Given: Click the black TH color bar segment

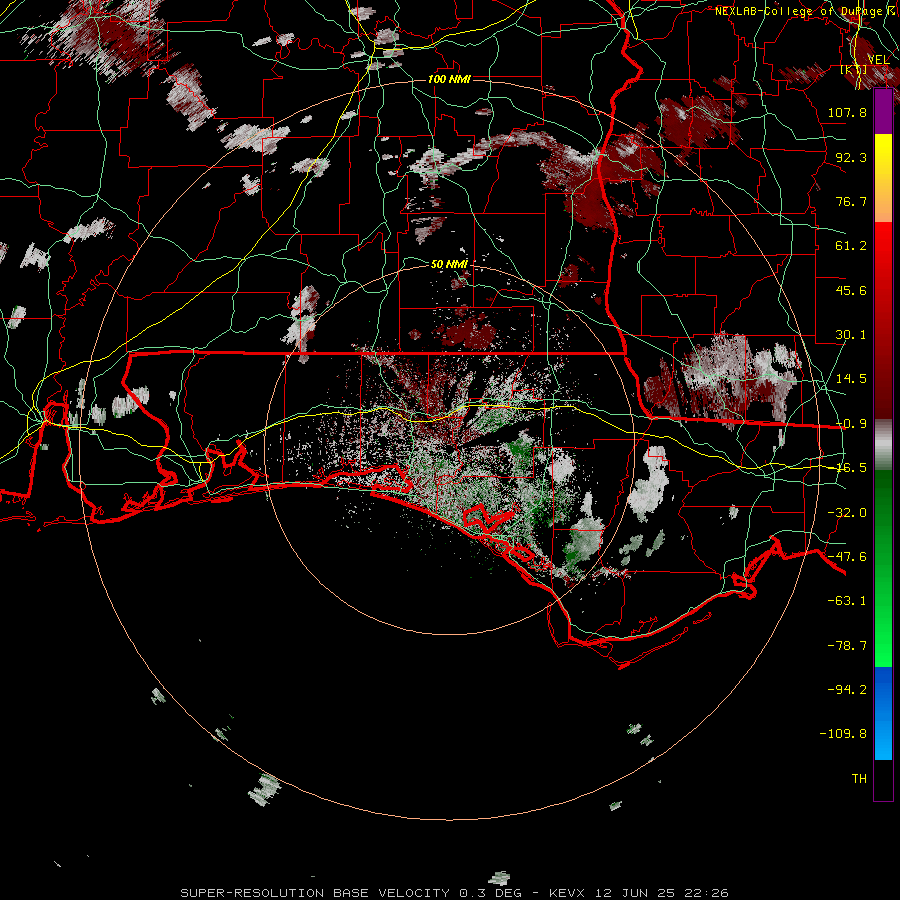Looking at the screenshot, I should 883,780.
